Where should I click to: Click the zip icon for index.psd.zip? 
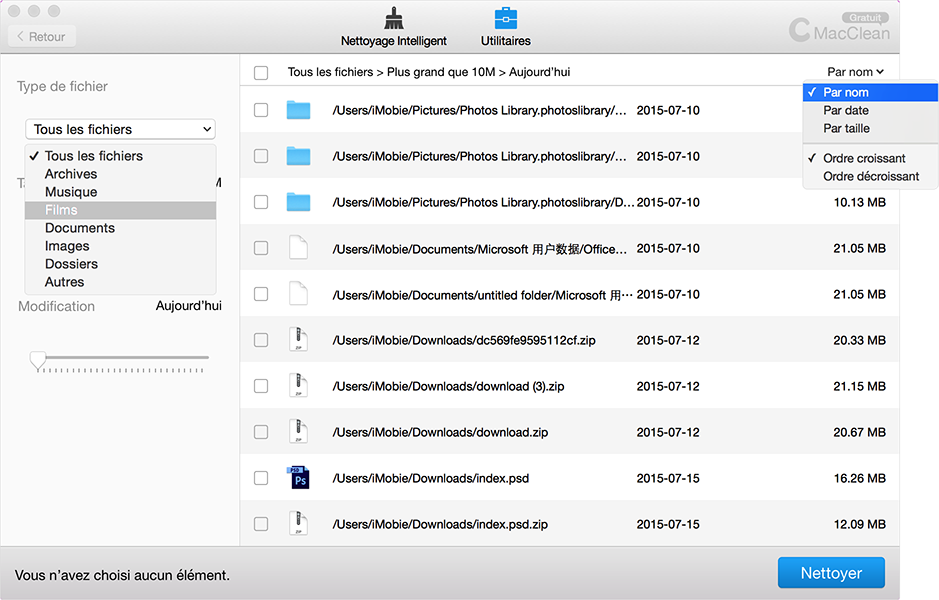[298, 524]
